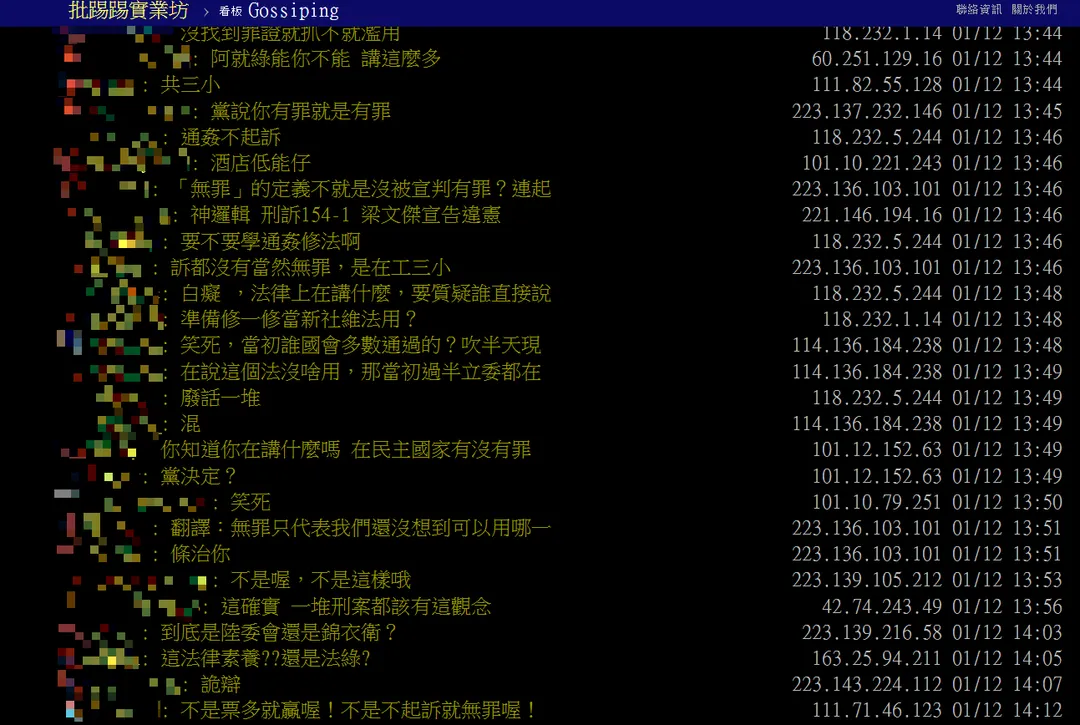The image size is (1080, 725).
Task: Click IP address 101.10.221.243
Action: click(x=872, y=163)
